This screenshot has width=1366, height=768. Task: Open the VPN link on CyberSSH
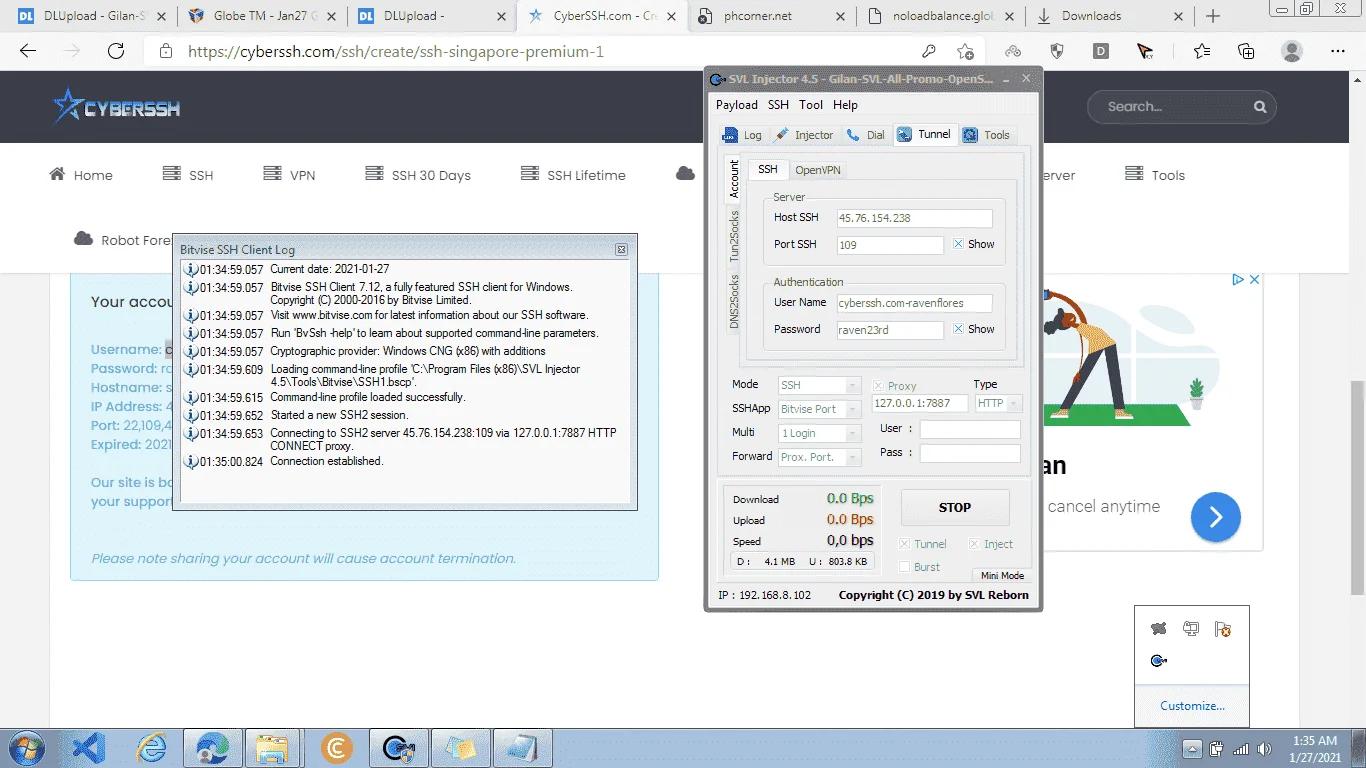(x=289, y=175)
